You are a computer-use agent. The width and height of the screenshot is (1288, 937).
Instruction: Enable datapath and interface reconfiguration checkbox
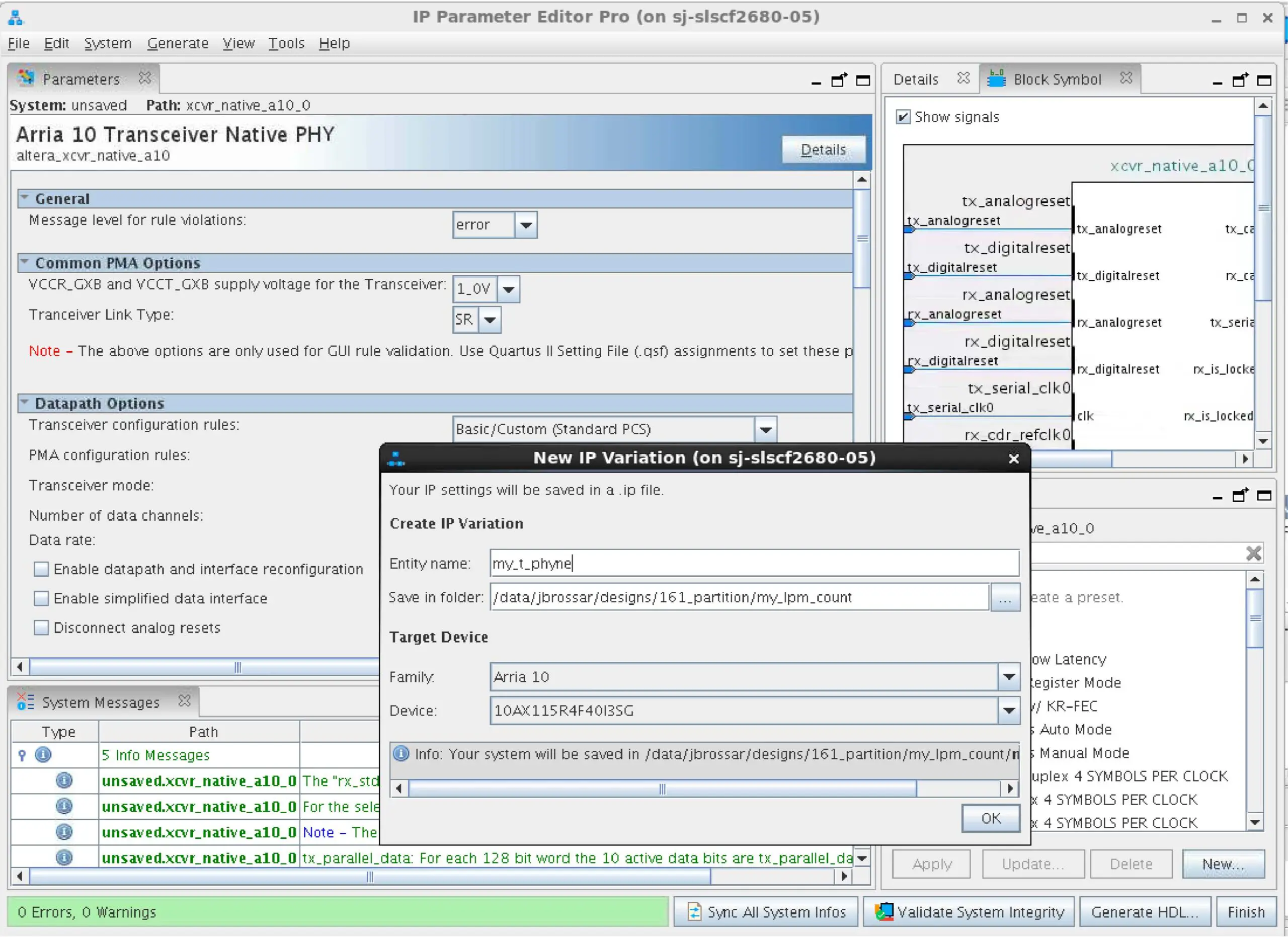41,569
